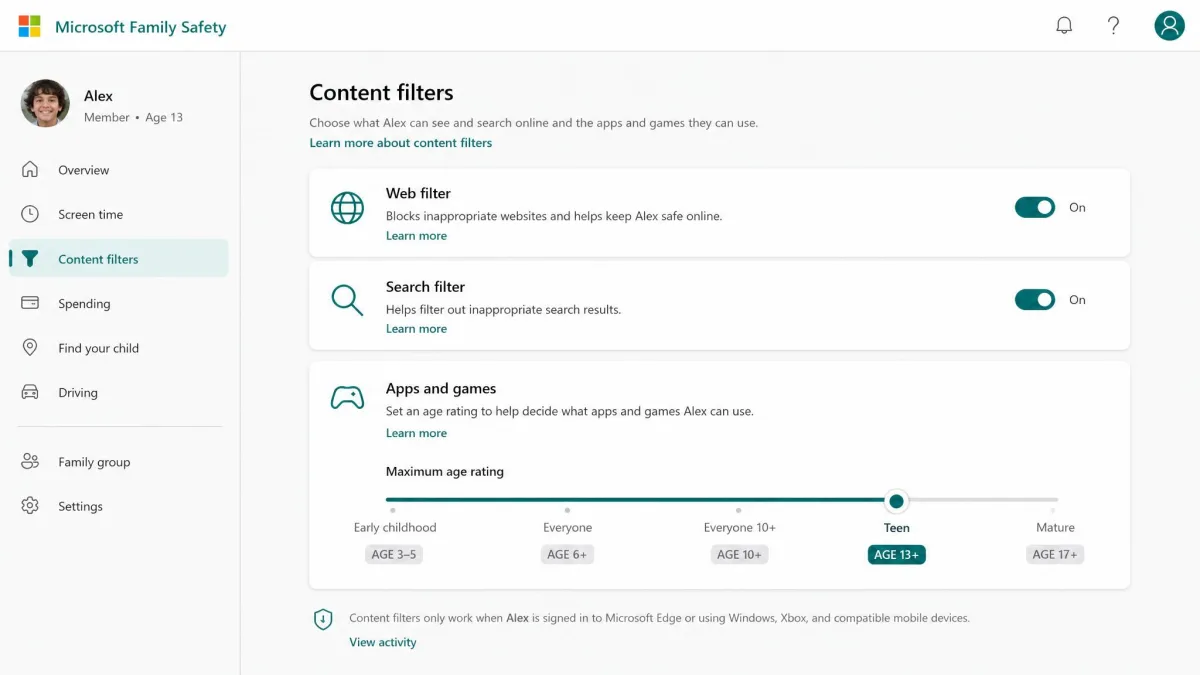Turn off the Search filter toggle
Image resolution: width=1200 pixels, height=675 pixels.
pyautogui.click(x=1035, y=300)
